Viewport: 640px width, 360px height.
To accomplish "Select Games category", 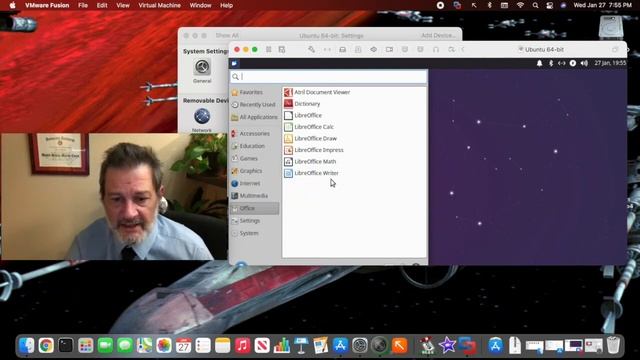I will click(x=255, y=158).
